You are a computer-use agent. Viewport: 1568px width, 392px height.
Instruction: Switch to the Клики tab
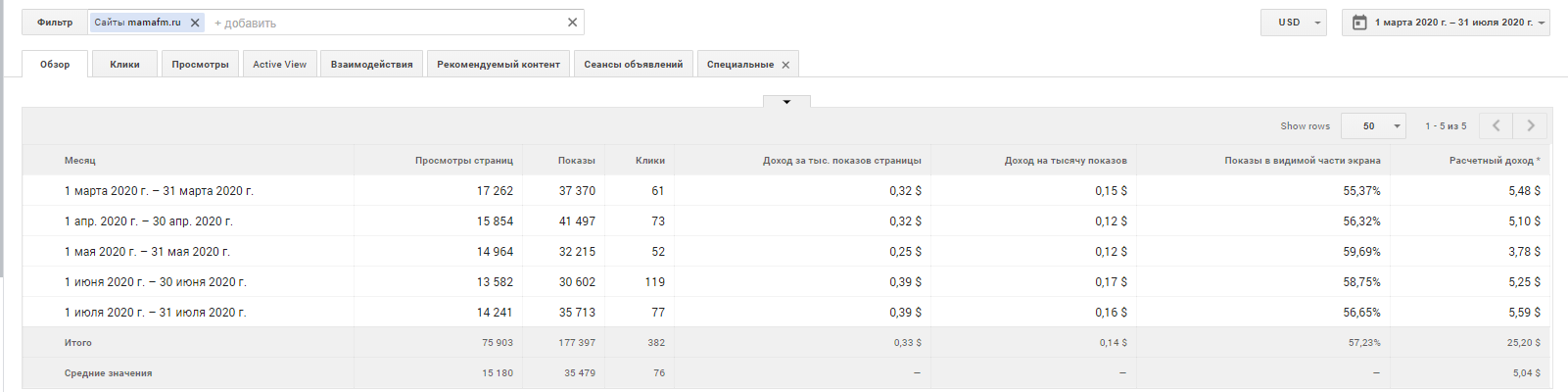(x=124, y=65)
